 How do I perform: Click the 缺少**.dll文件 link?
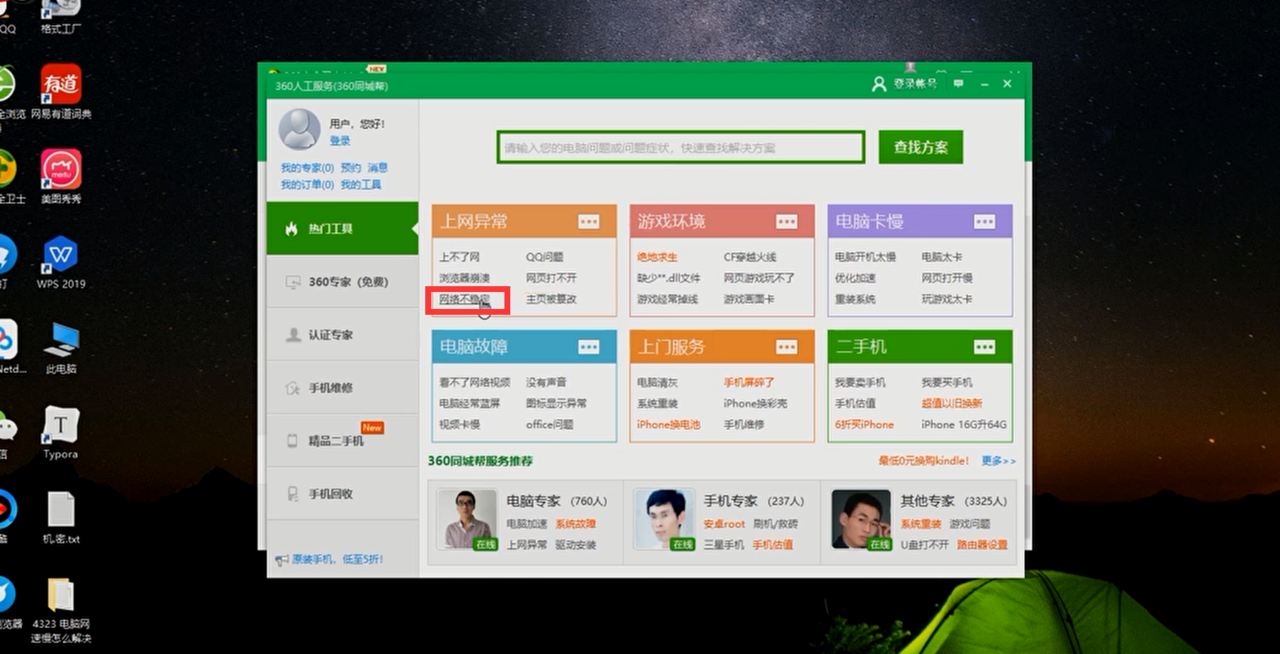[x=669, y=278]
